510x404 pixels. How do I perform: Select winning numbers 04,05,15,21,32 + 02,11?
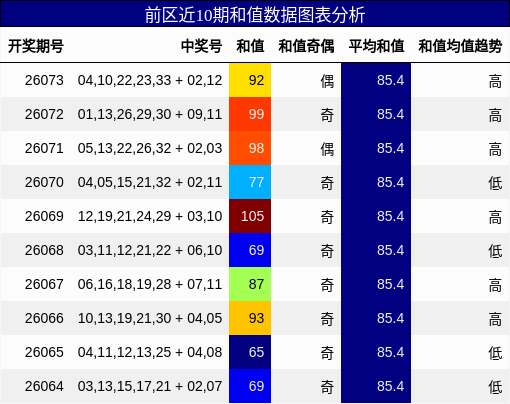tap(150, 182)
